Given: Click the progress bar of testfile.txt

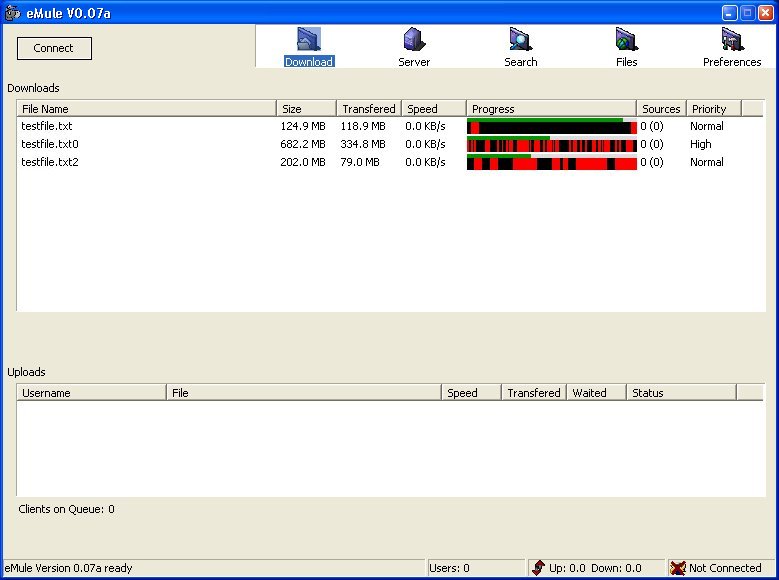Looking at the screenshot, I should pos(551,126).
